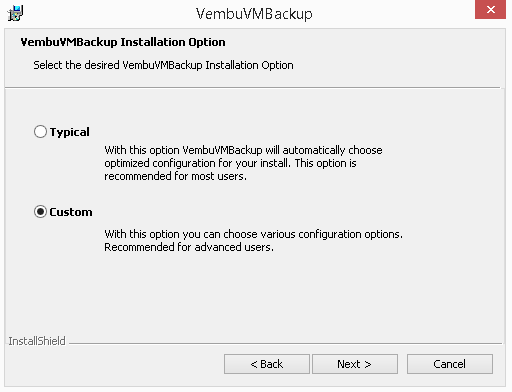This screenshot has width=512, height=392.
Task: Go to previous step with Back button
Action: coord(267,364)
